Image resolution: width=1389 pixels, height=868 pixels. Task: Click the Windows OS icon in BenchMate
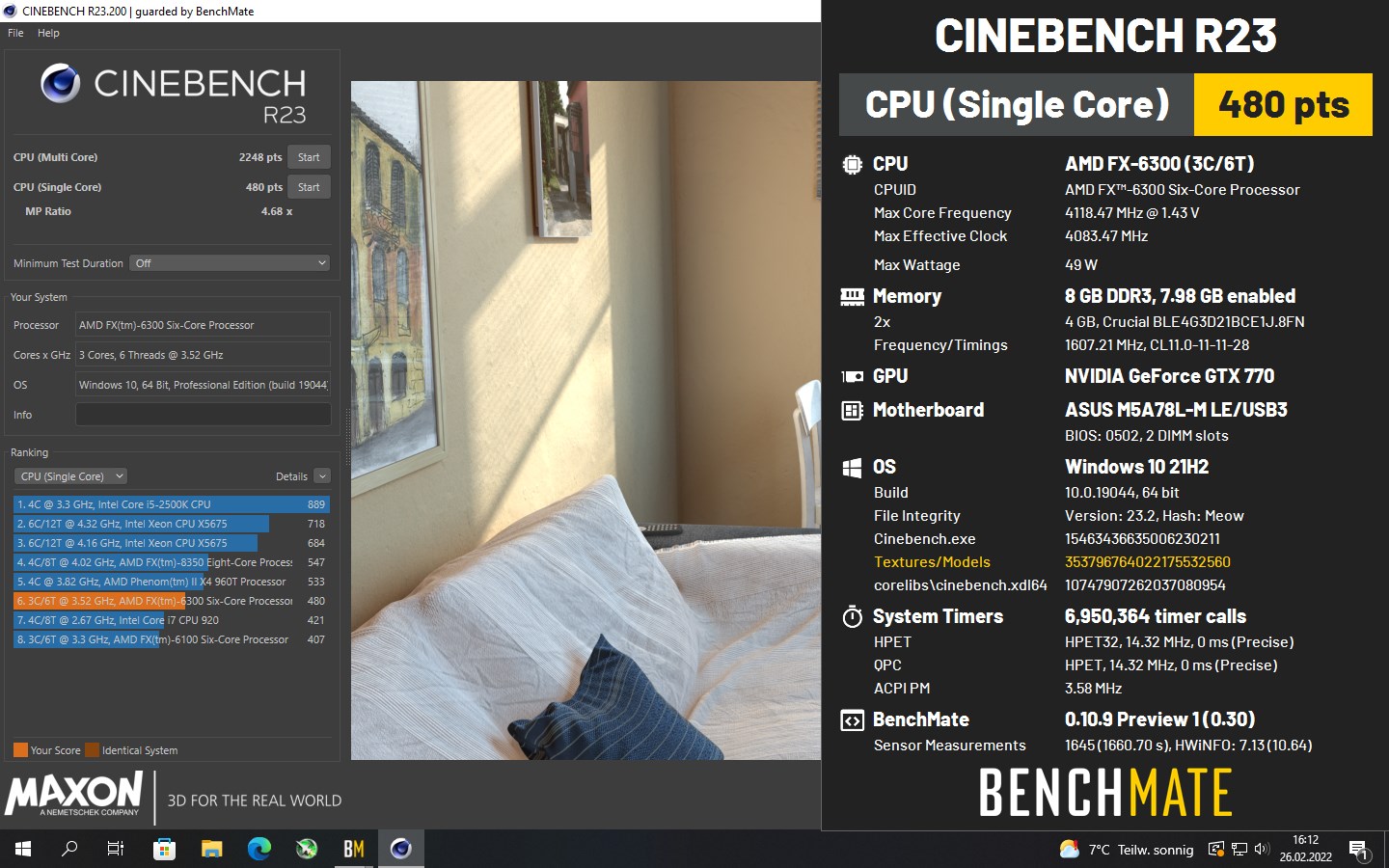click(852, 468)
